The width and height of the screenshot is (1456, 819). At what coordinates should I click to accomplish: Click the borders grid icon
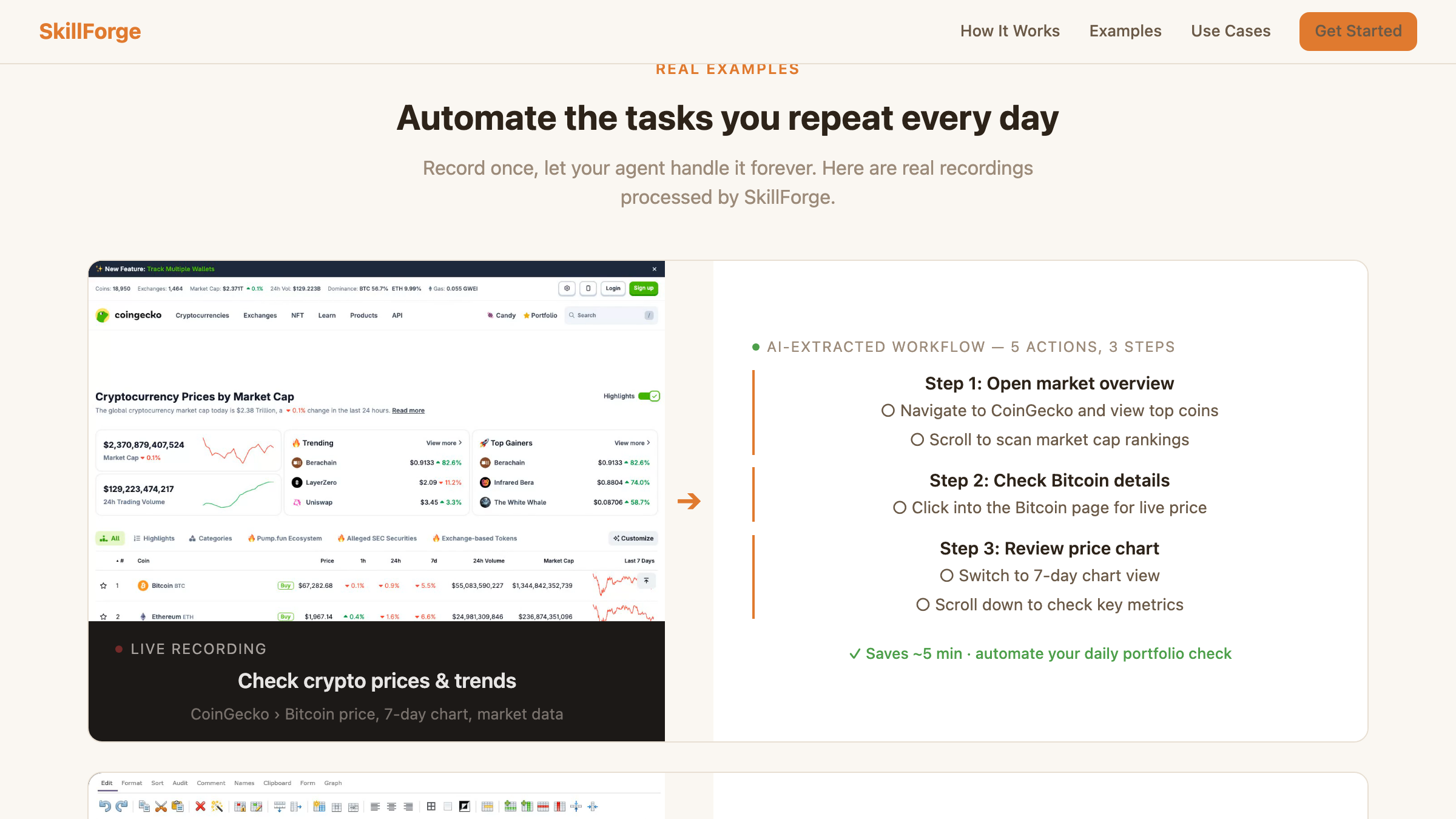pos(431,806)
